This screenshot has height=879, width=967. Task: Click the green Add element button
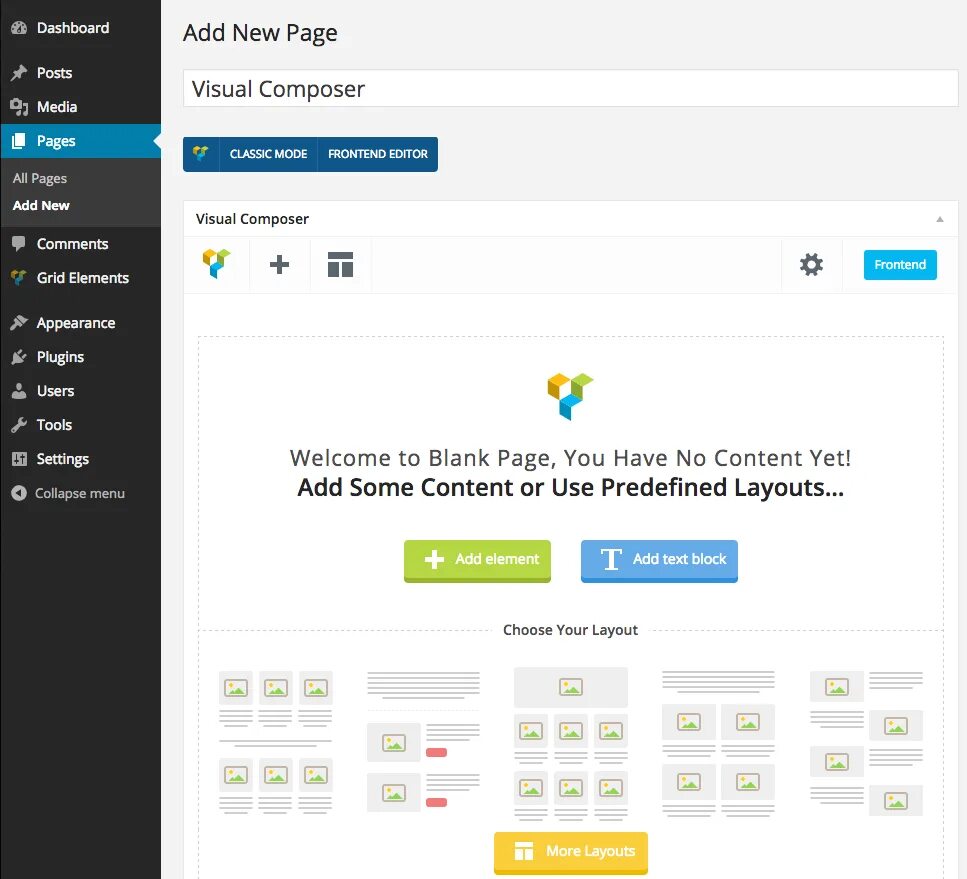click(x=477, y=560)
